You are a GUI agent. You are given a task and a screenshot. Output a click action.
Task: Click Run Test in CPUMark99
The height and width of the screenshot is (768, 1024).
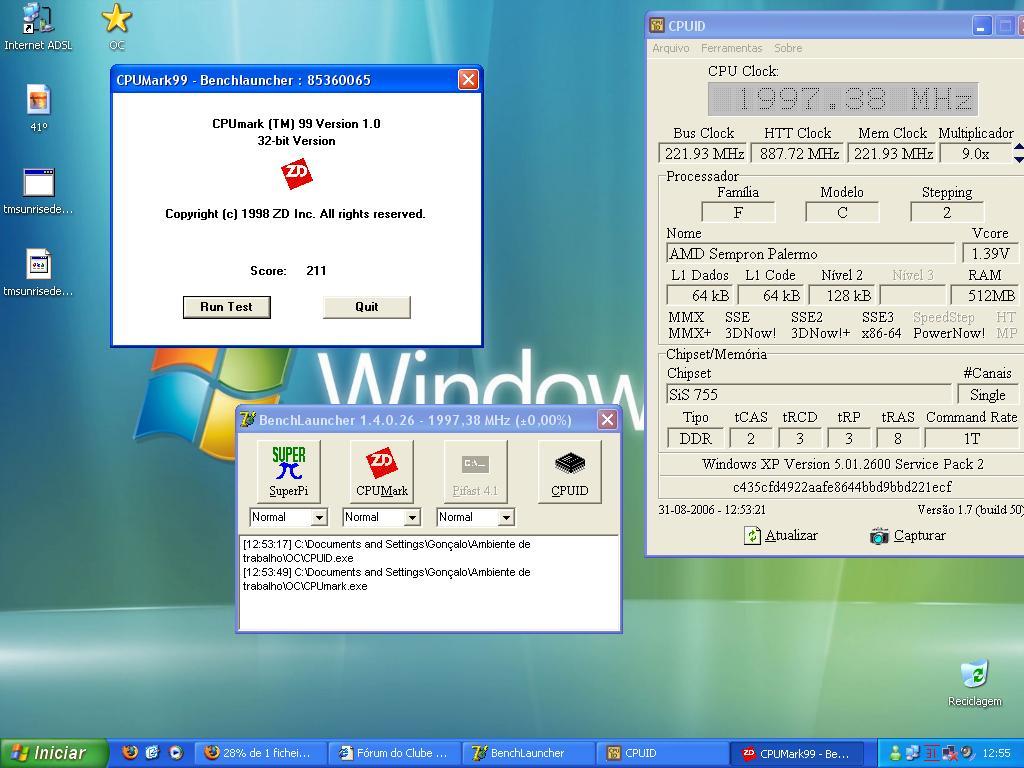[x=227, y=307]
